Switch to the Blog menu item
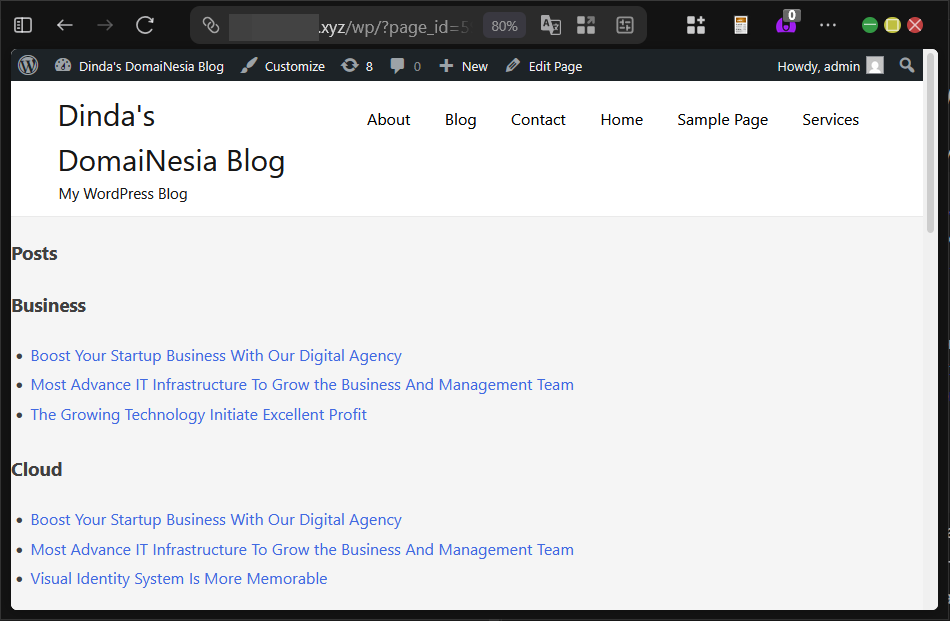Image resolution: width=950 pixels, height=621 pixels. pyautogui.click(x=460, y=119)
